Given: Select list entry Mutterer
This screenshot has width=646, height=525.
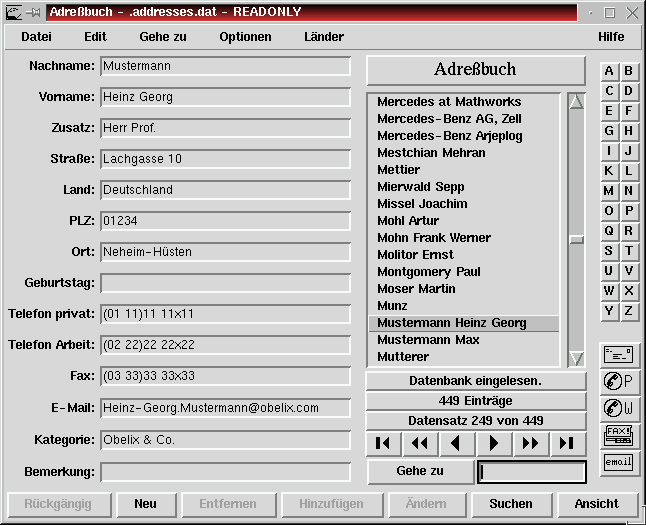Looking at the screenshot, I should [464, 357].
